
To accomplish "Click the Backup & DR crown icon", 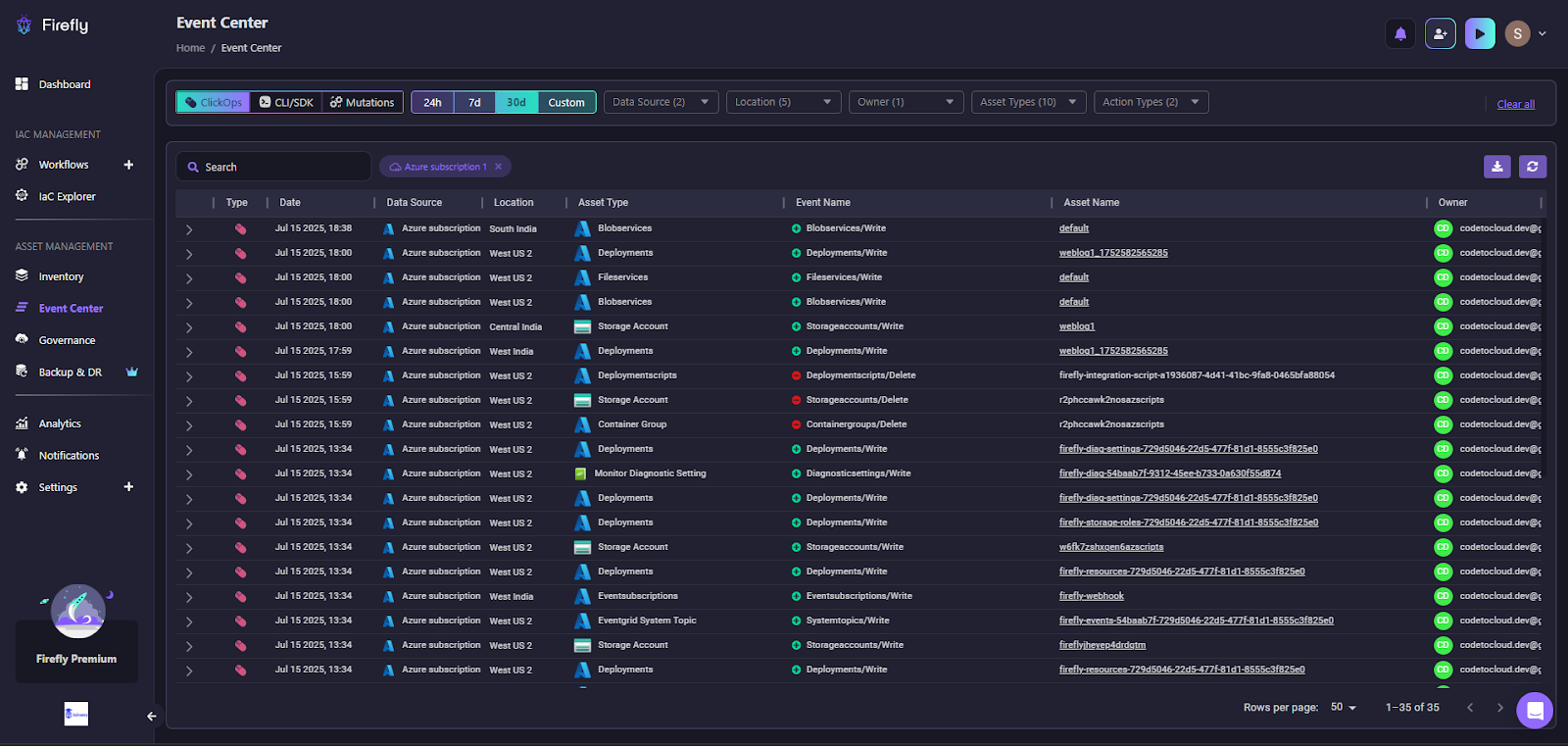I will (132, 373).
